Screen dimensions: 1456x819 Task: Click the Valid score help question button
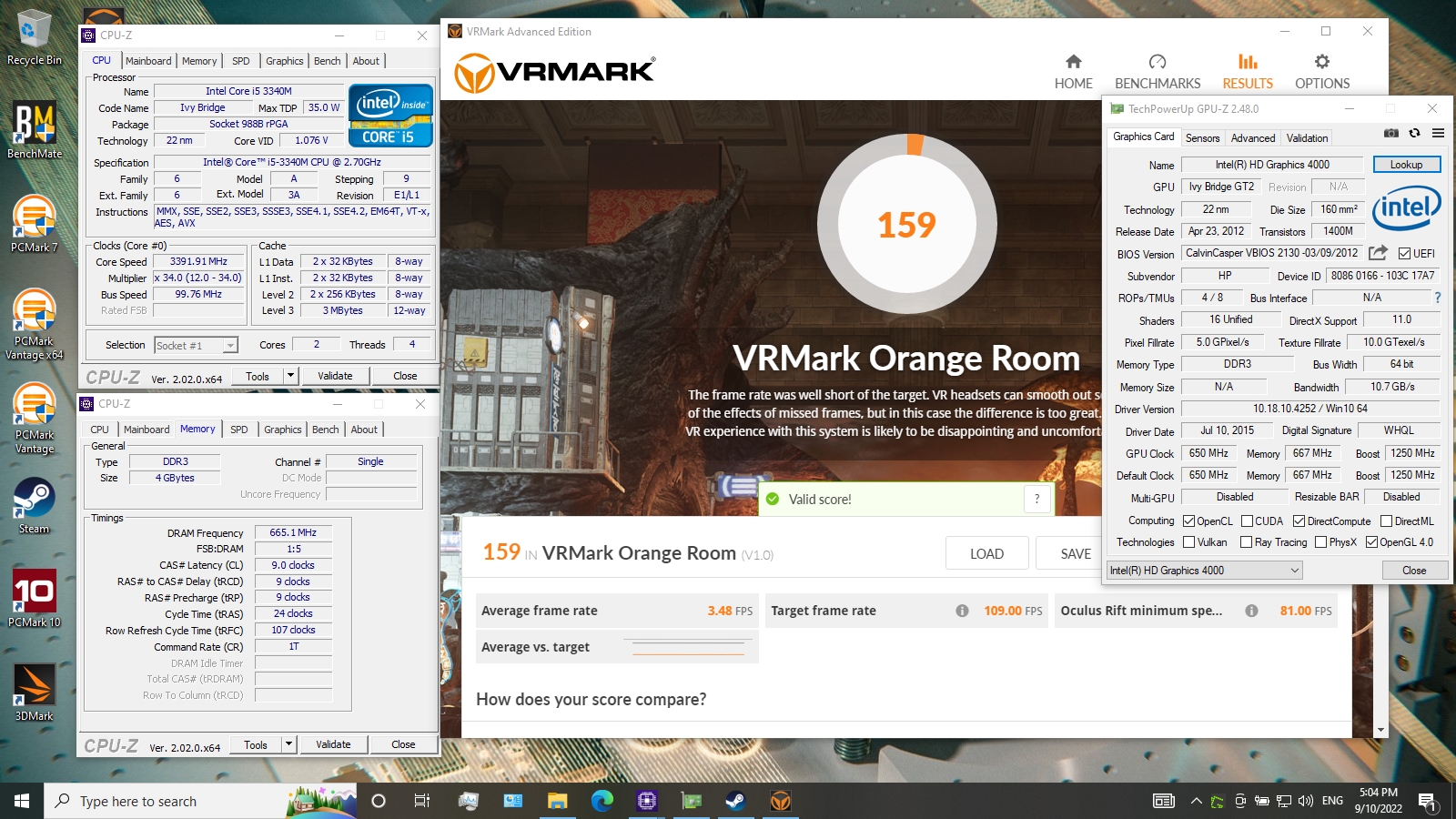point(1036,499)
